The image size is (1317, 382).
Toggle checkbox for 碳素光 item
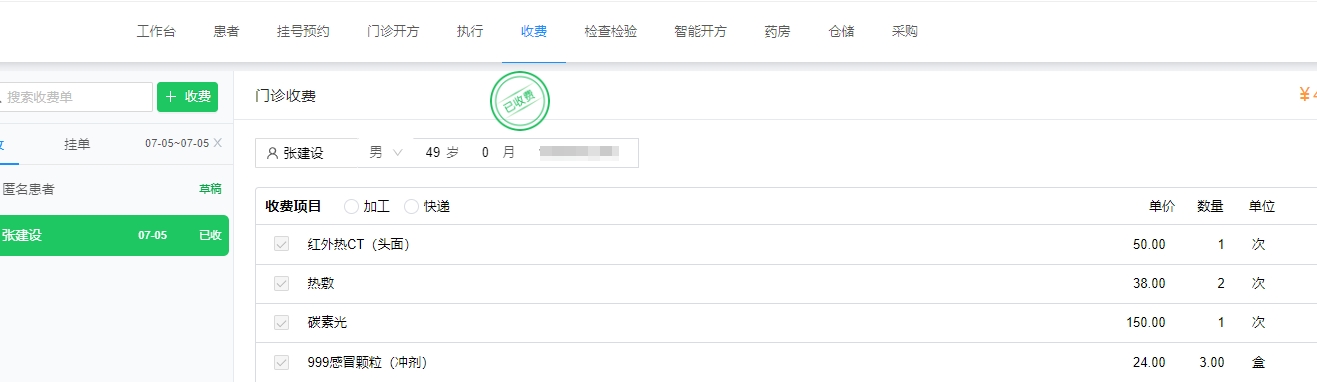[282, 322]
